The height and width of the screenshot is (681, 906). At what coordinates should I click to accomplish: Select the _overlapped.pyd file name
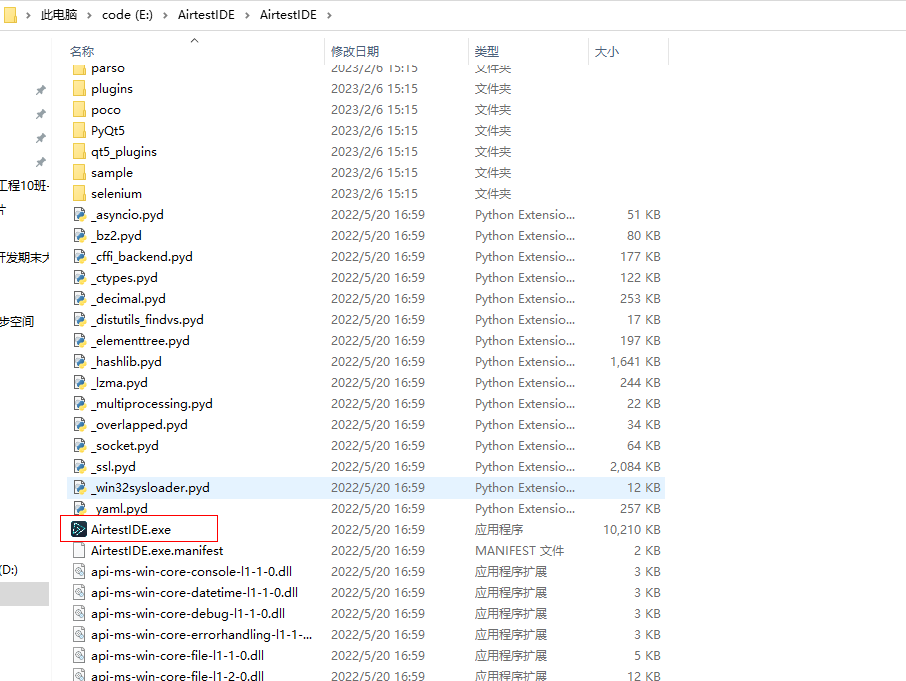pos(139,425)
